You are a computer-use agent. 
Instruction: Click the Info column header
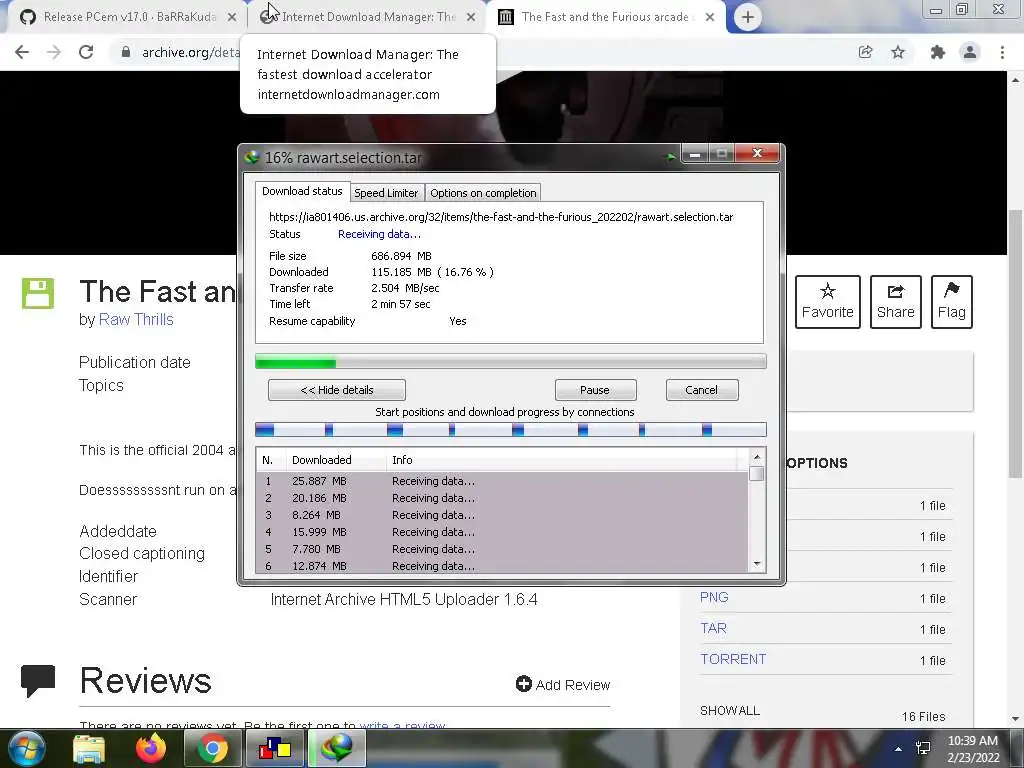562,460
